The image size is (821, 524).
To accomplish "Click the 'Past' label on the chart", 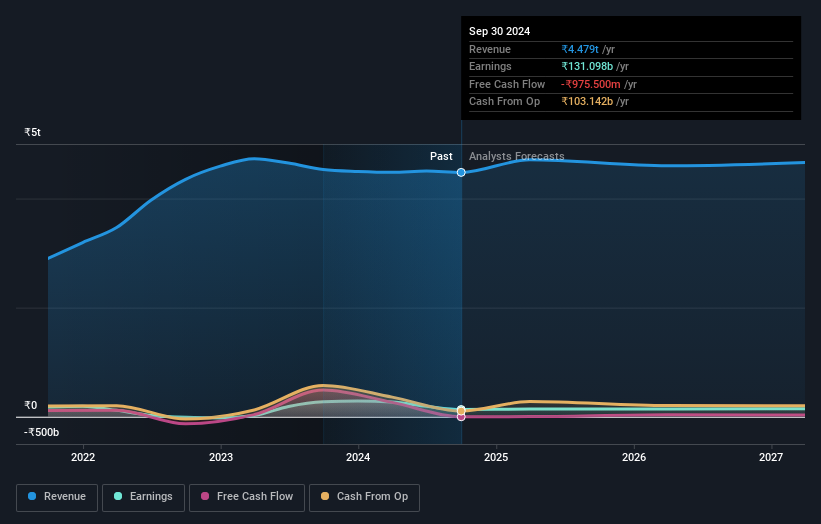I will 441,157.
